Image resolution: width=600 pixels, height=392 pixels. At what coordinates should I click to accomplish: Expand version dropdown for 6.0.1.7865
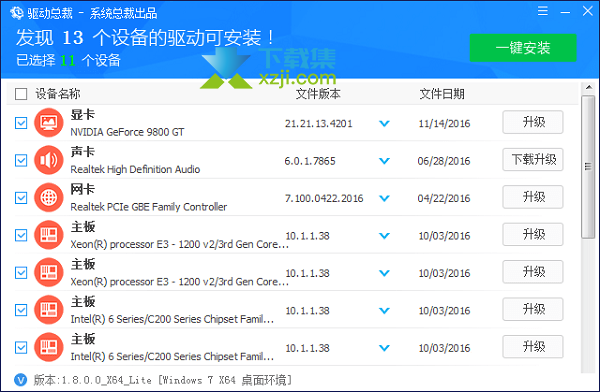(384, 161)
